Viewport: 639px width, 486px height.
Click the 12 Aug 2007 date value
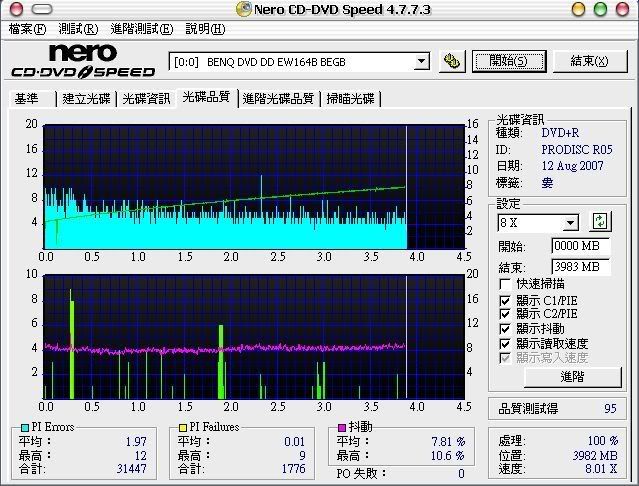pyautogui.click(x=573, y=166)
